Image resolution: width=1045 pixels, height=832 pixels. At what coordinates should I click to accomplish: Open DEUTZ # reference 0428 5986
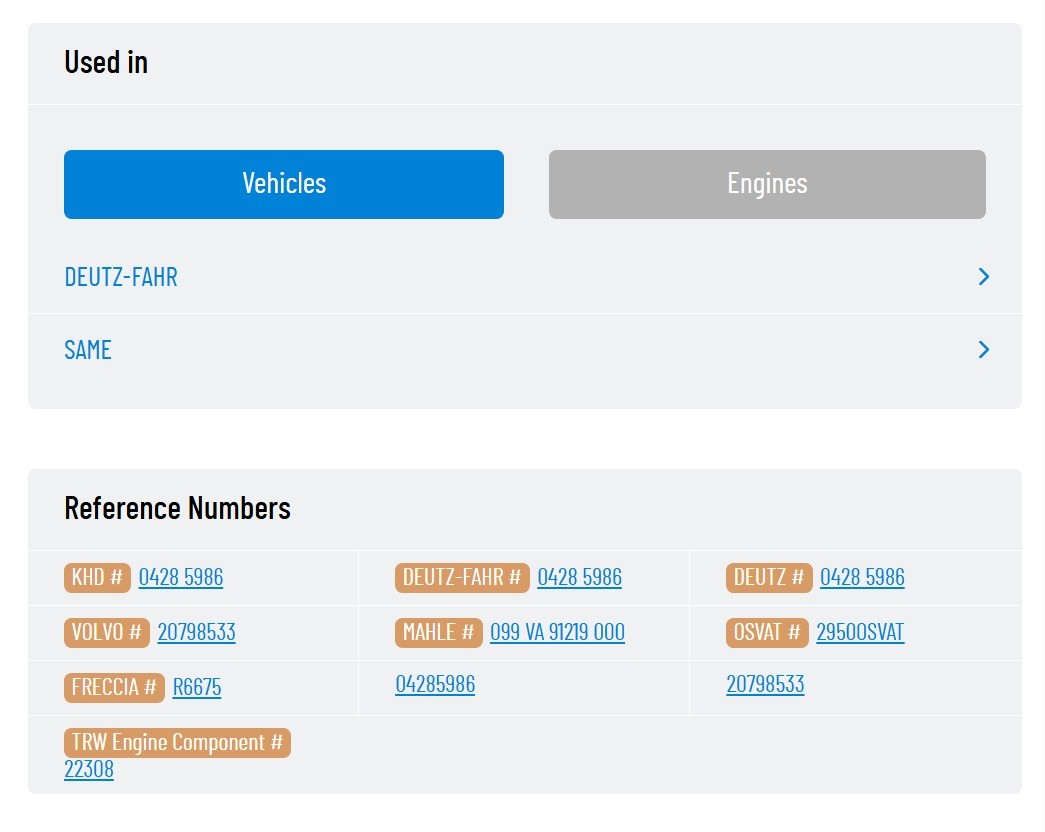(x=862, y=577)
